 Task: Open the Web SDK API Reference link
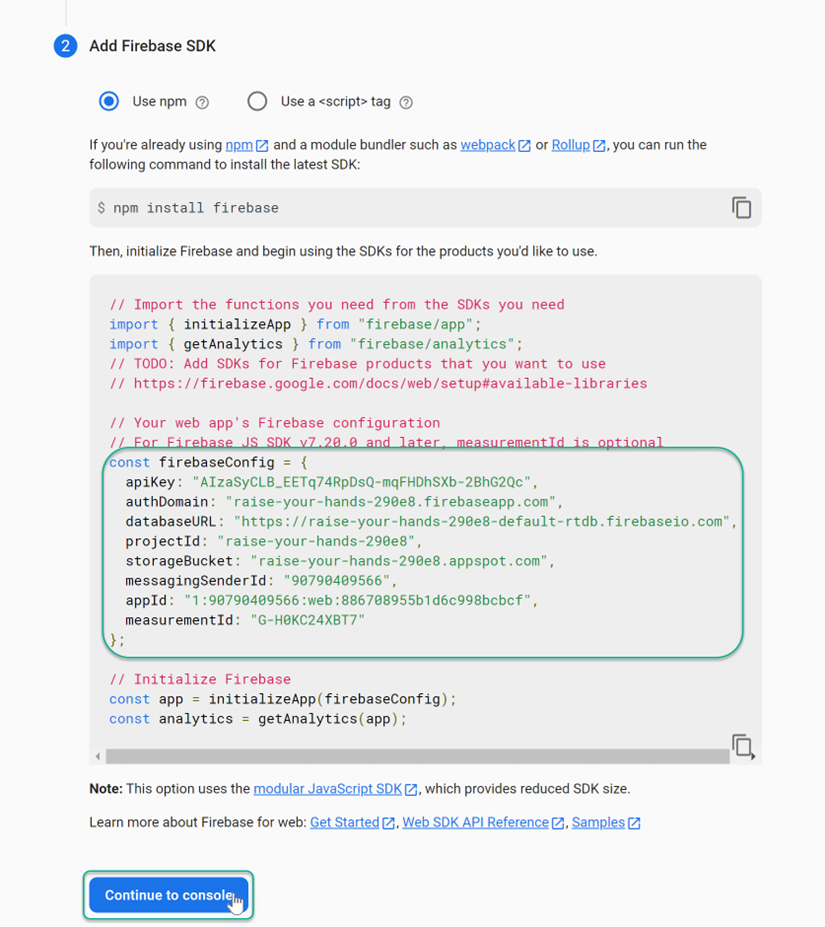[x=475, y=822]
